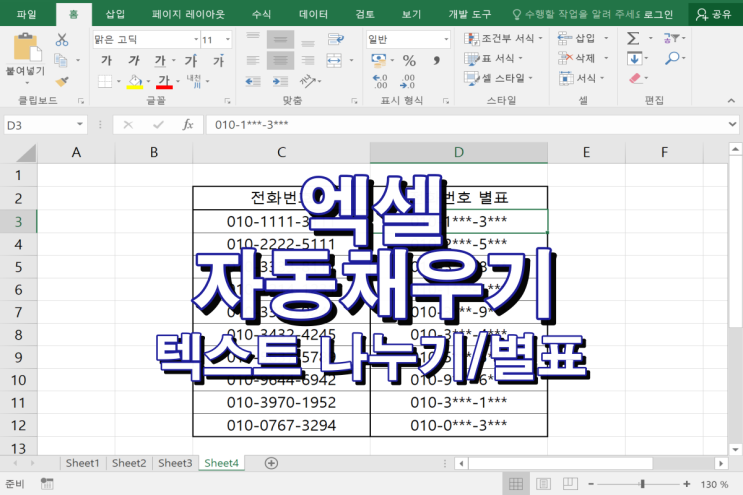Click the Sort and Filter icon
743x495 pixels.
coord(671,38)
